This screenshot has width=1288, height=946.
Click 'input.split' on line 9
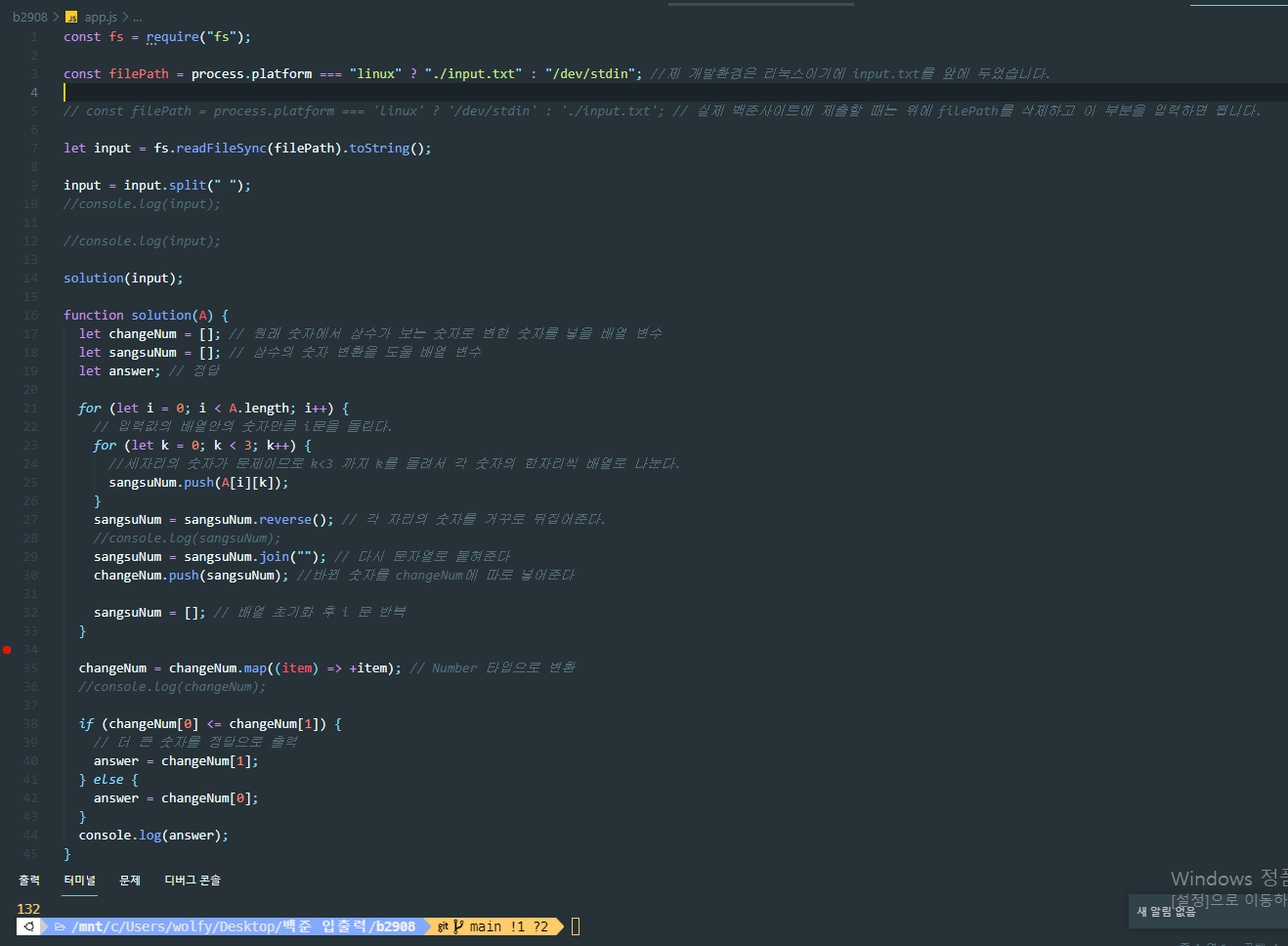(x=165, y=186)
